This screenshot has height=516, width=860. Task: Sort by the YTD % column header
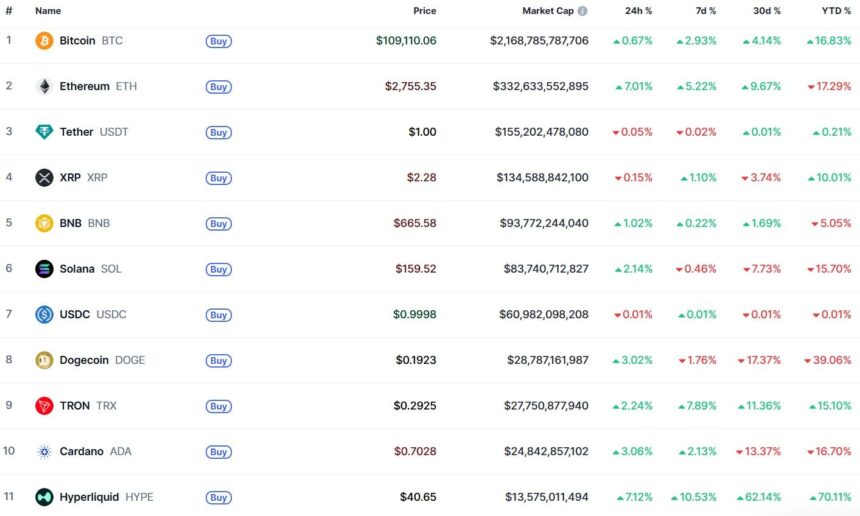pos(836,11)
